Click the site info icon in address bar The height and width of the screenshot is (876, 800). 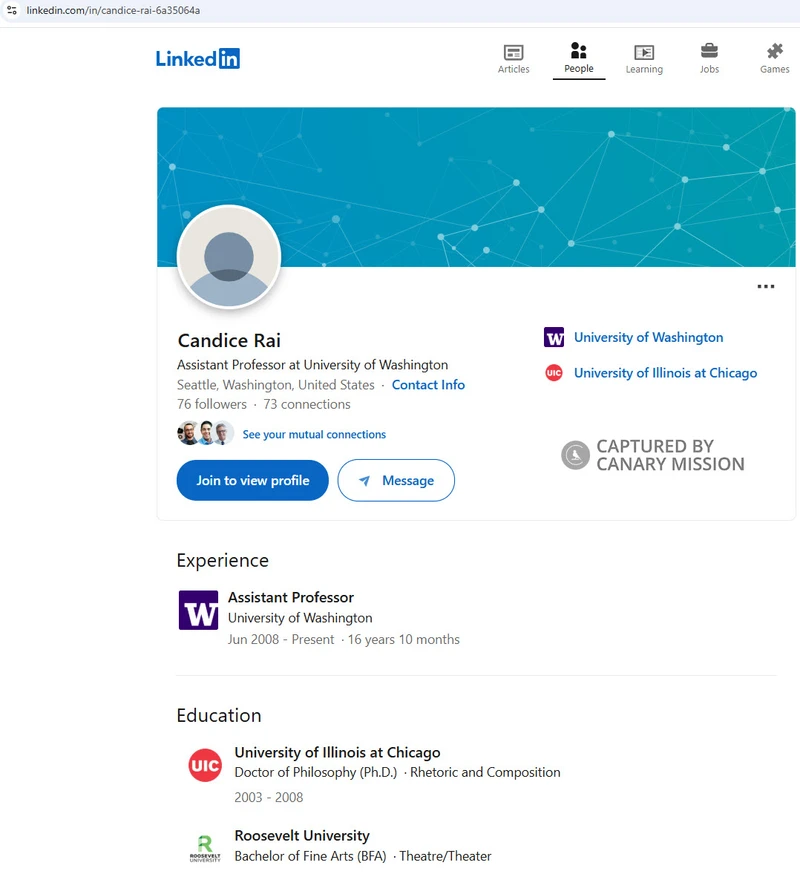(12, 10)
